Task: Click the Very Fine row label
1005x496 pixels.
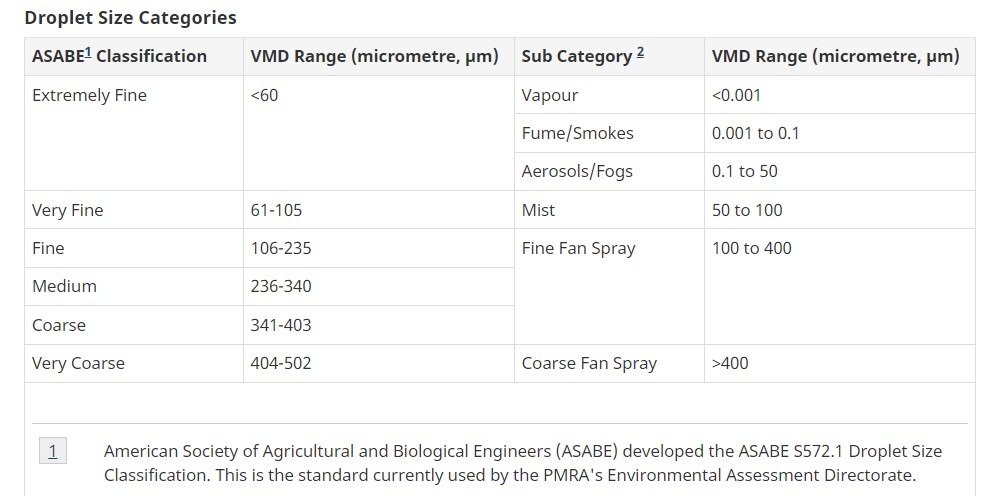Action: (67, 210)
